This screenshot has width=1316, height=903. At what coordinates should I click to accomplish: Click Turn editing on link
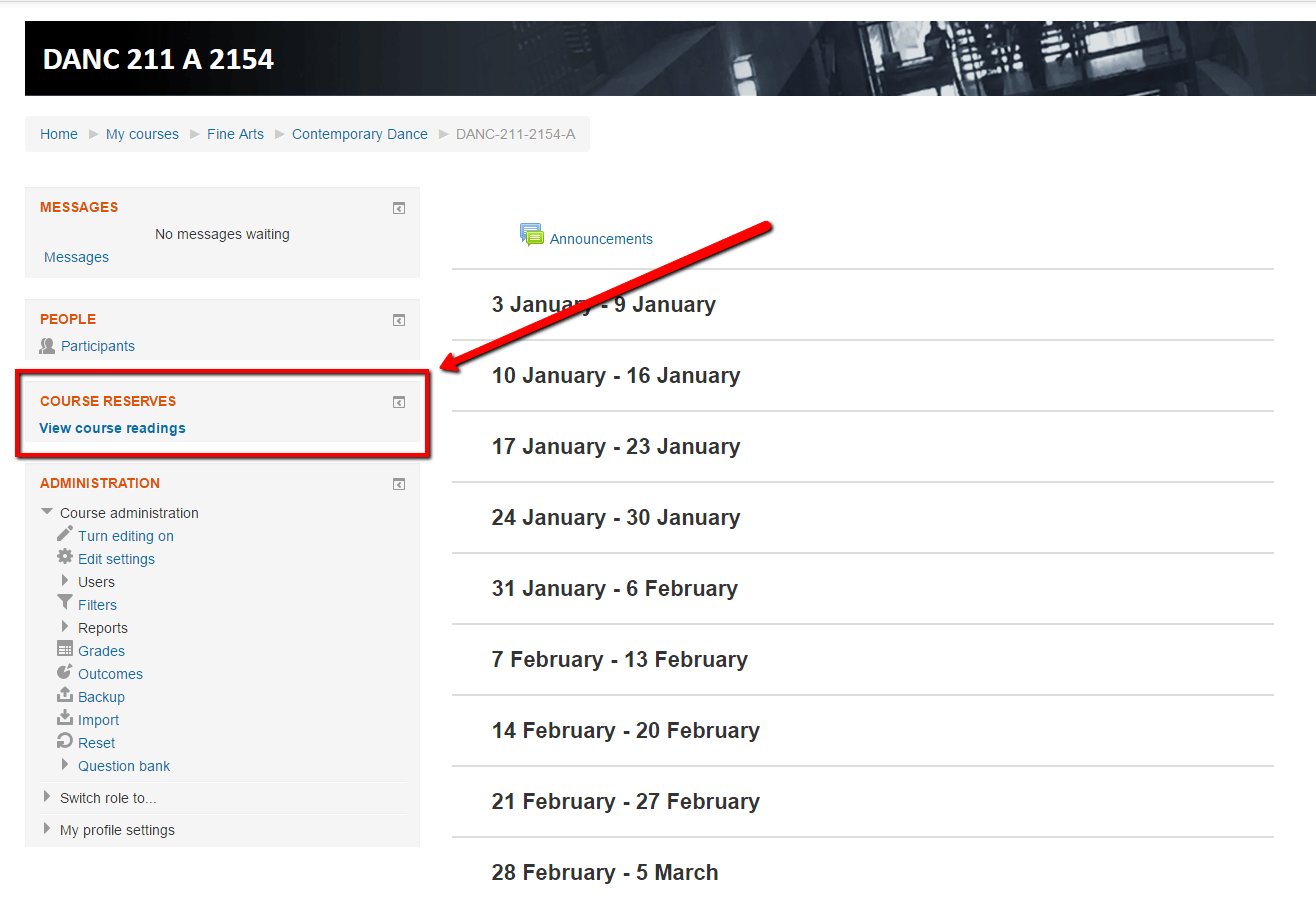point(126,536)
